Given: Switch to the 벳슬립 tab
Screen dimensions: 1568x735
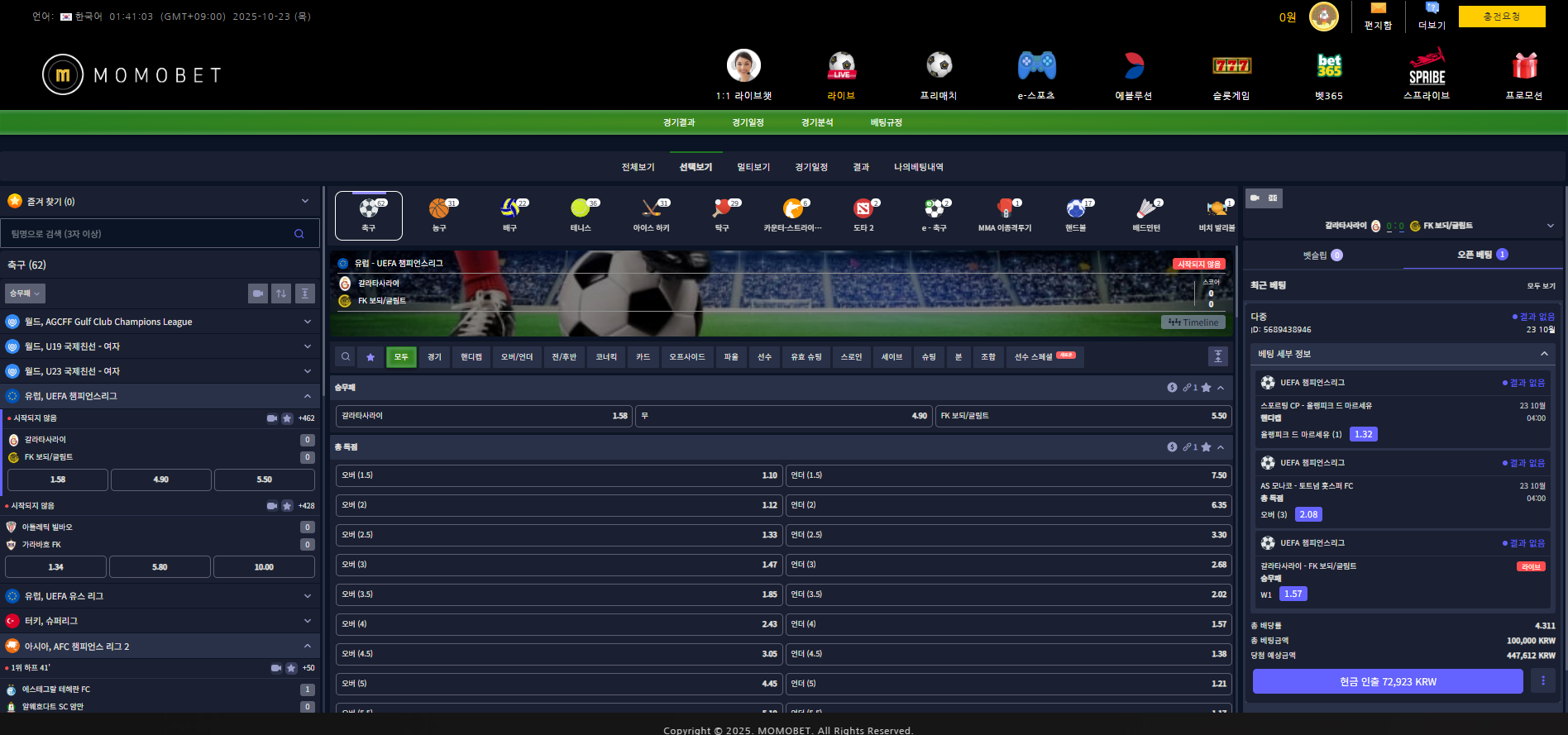Looking at the screenshot, I should (x=1322, y=255).
